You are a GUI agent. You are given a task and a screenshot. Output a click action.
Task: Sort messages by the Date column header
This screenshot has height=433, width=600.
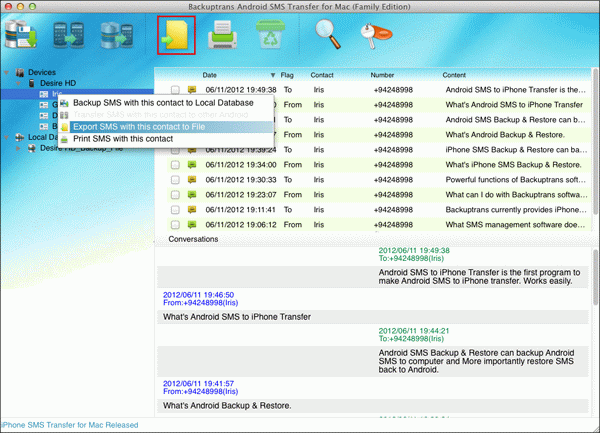(210, 75)
